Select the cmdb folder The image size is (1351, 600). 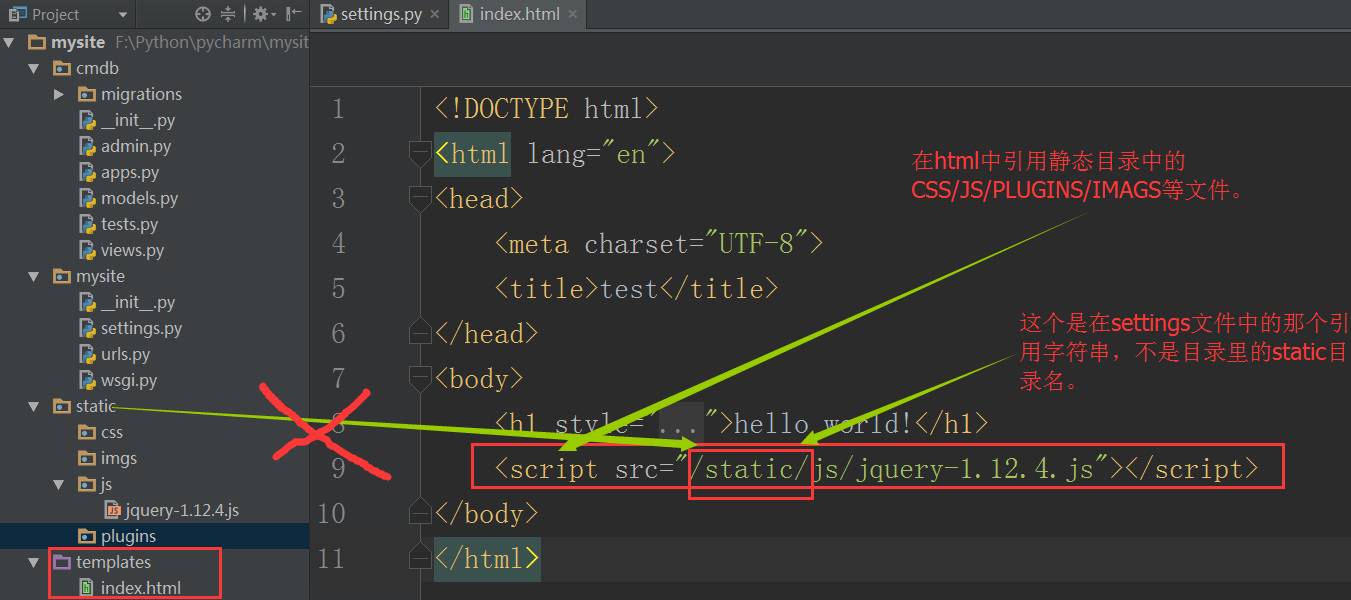[97, 68]
